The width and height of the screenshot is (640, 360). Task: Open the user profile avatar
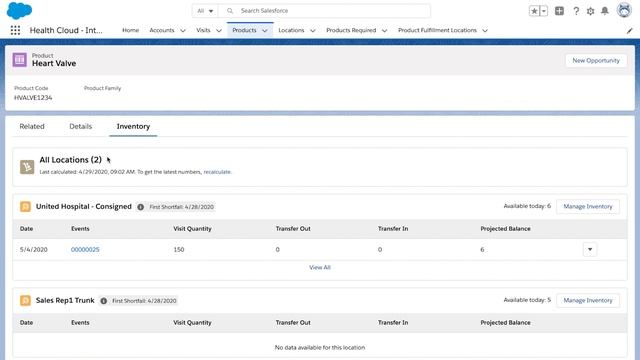point(624,10)
